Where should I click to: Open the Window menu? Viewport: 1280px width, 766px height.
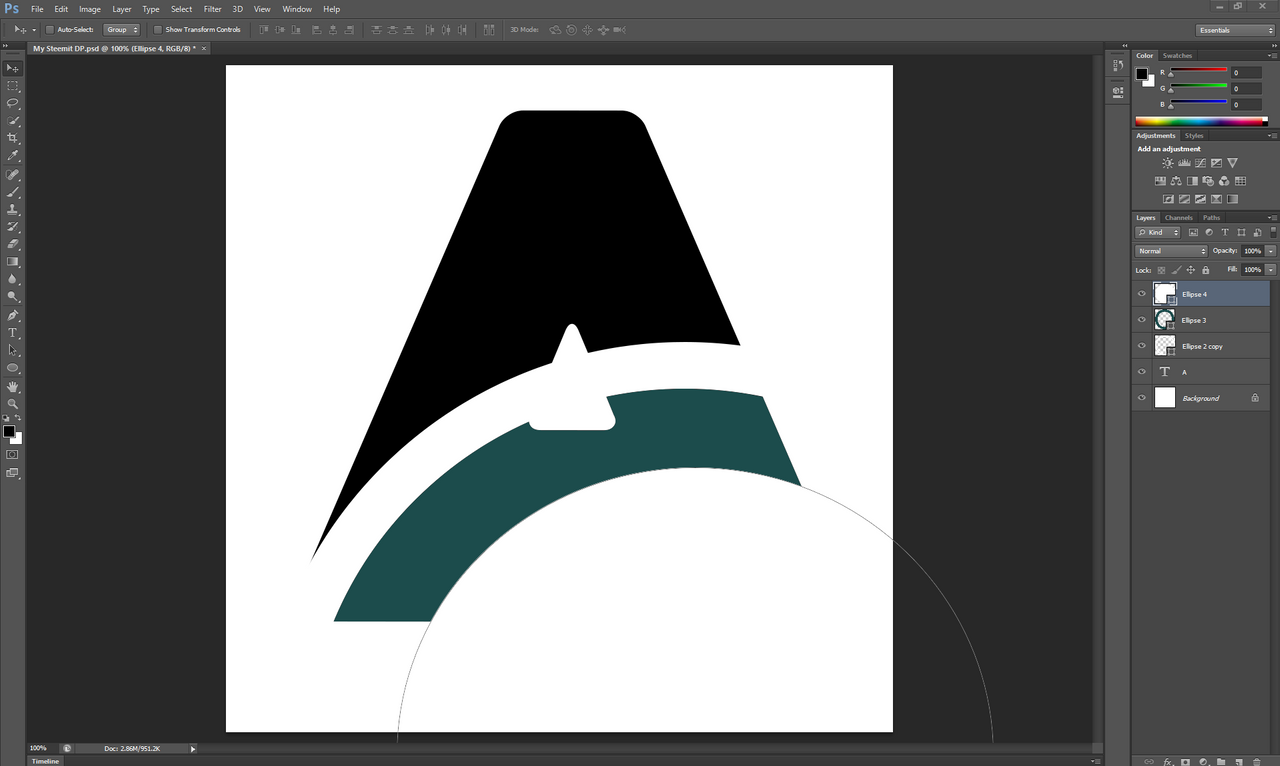coord(297,9)
